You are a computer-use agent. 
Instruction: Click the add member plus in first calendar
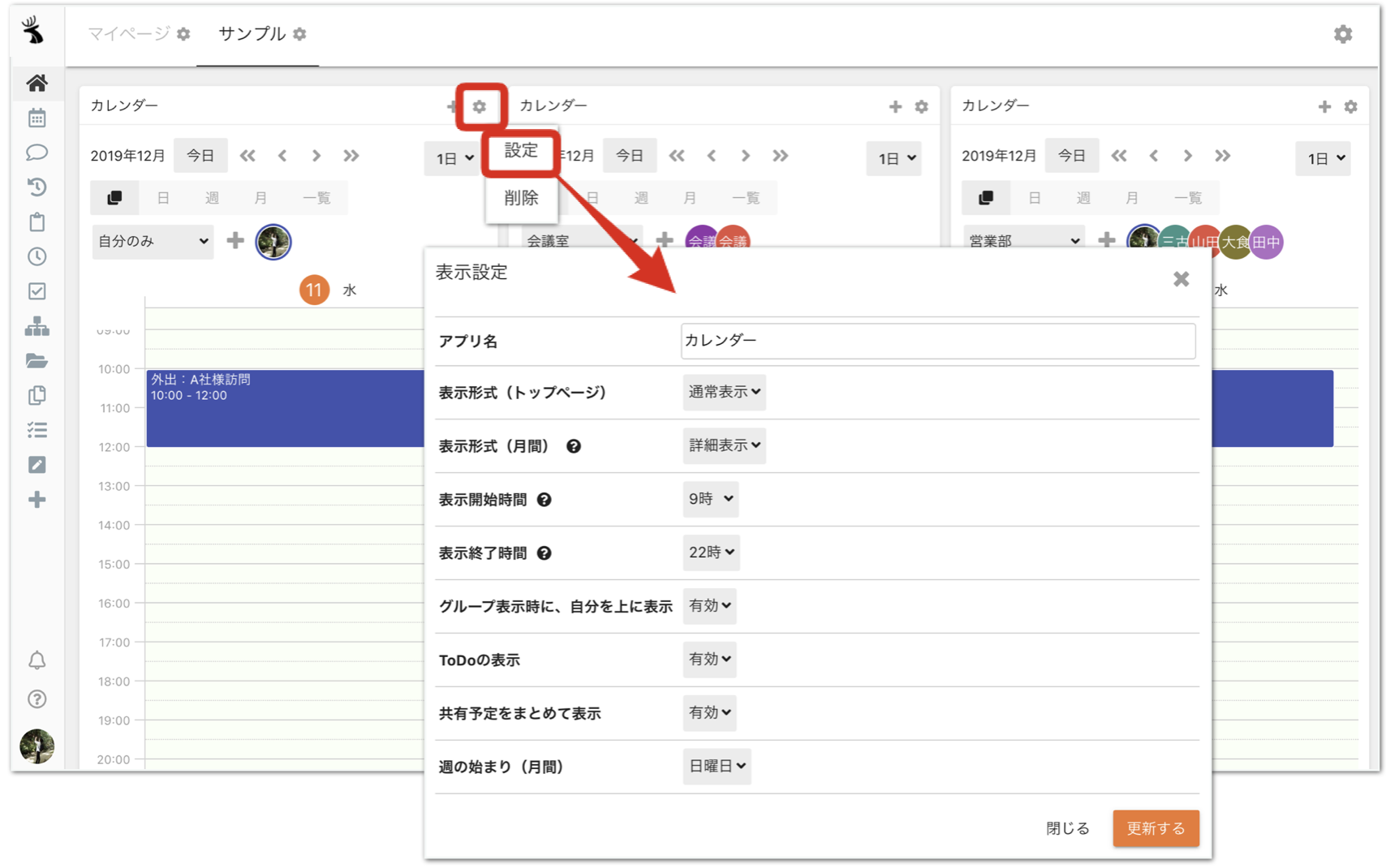click(x=235, y=240)
